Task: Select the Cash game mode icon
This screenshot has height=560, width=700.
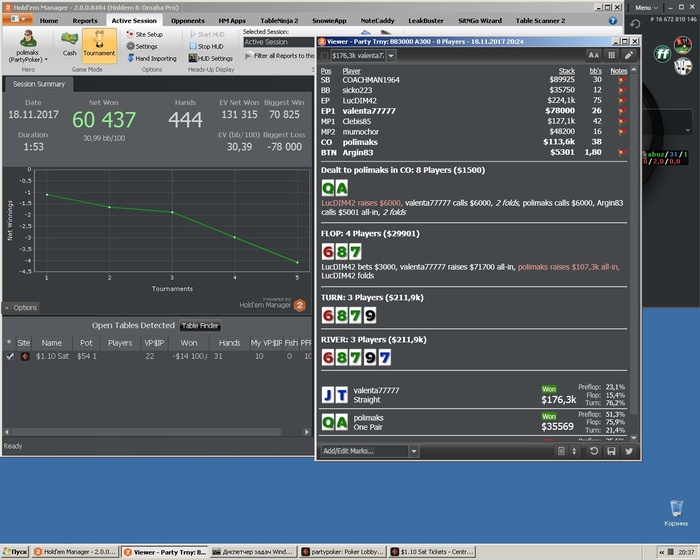Action: 69,44
